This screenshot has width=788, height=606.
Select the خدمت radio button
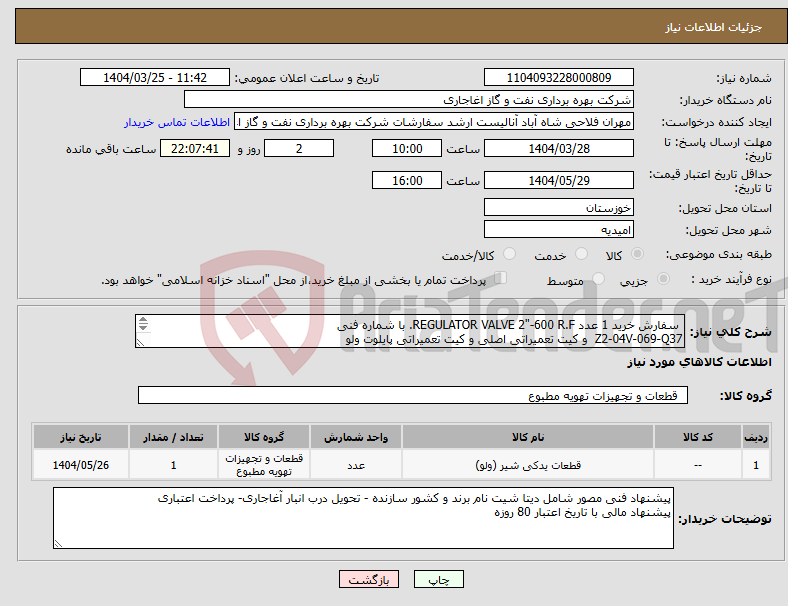point(581,254)
